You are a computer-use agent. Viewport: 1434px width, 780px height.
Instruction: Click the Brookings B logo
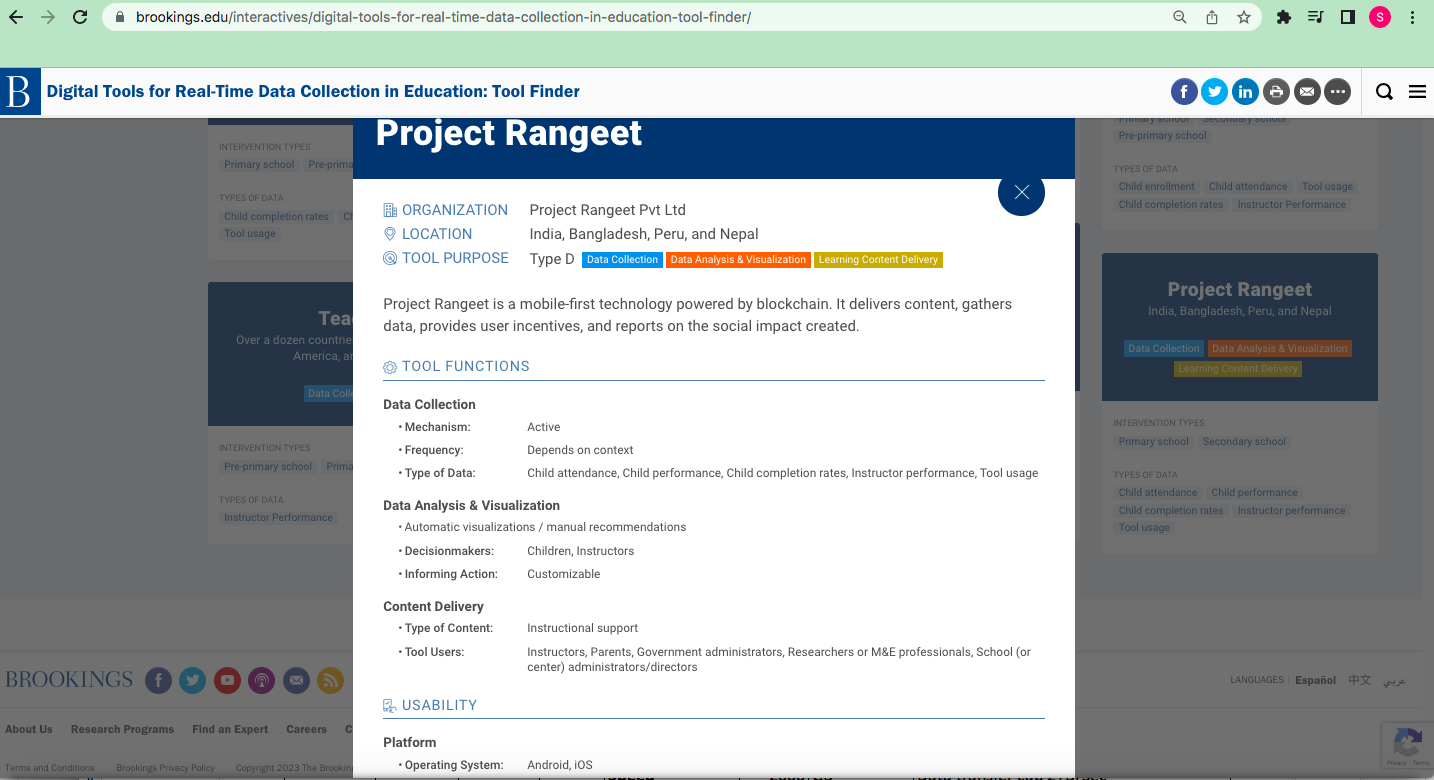pyautogui.click(x=20, y=92)
